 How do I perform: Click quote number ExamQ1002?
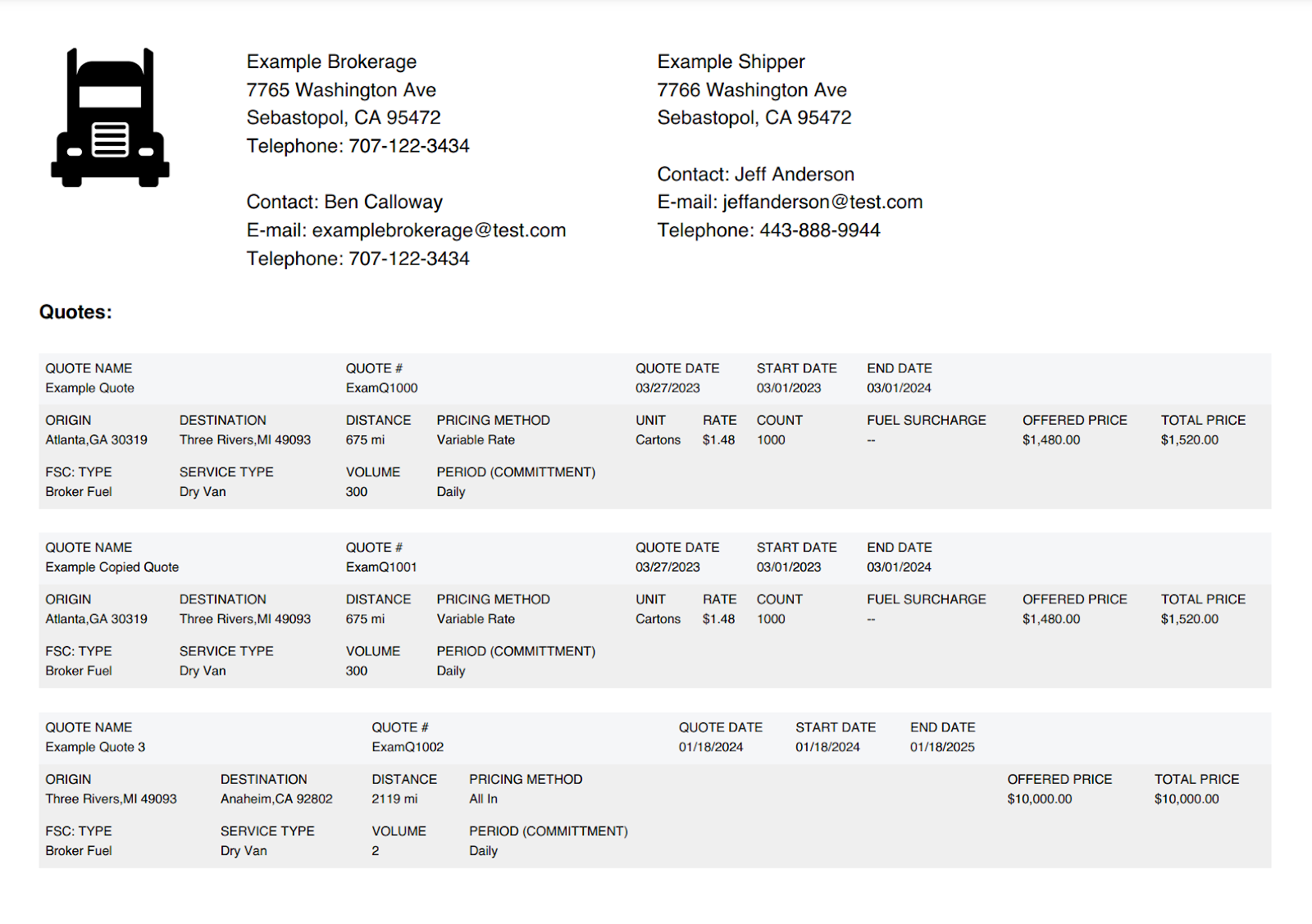point(408,747)
